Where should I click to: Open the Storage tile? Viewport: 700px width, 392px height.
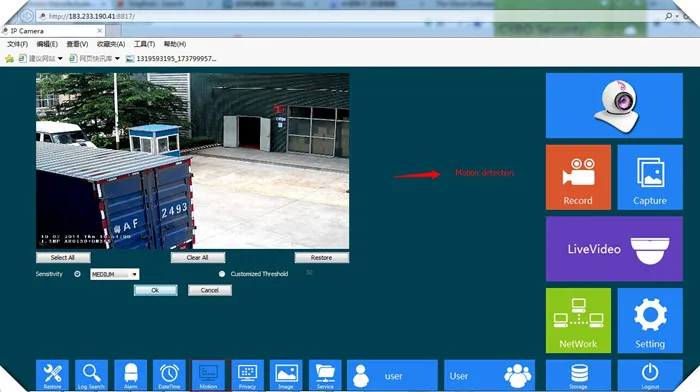click(579, 375)
